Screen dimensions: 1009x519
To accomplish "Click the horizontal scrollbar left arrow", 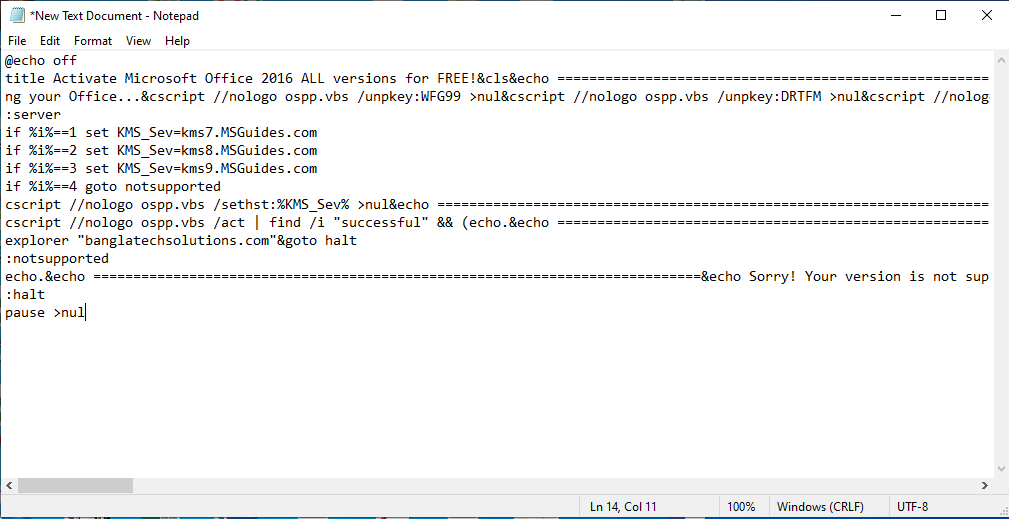I will tap(9, 486).
